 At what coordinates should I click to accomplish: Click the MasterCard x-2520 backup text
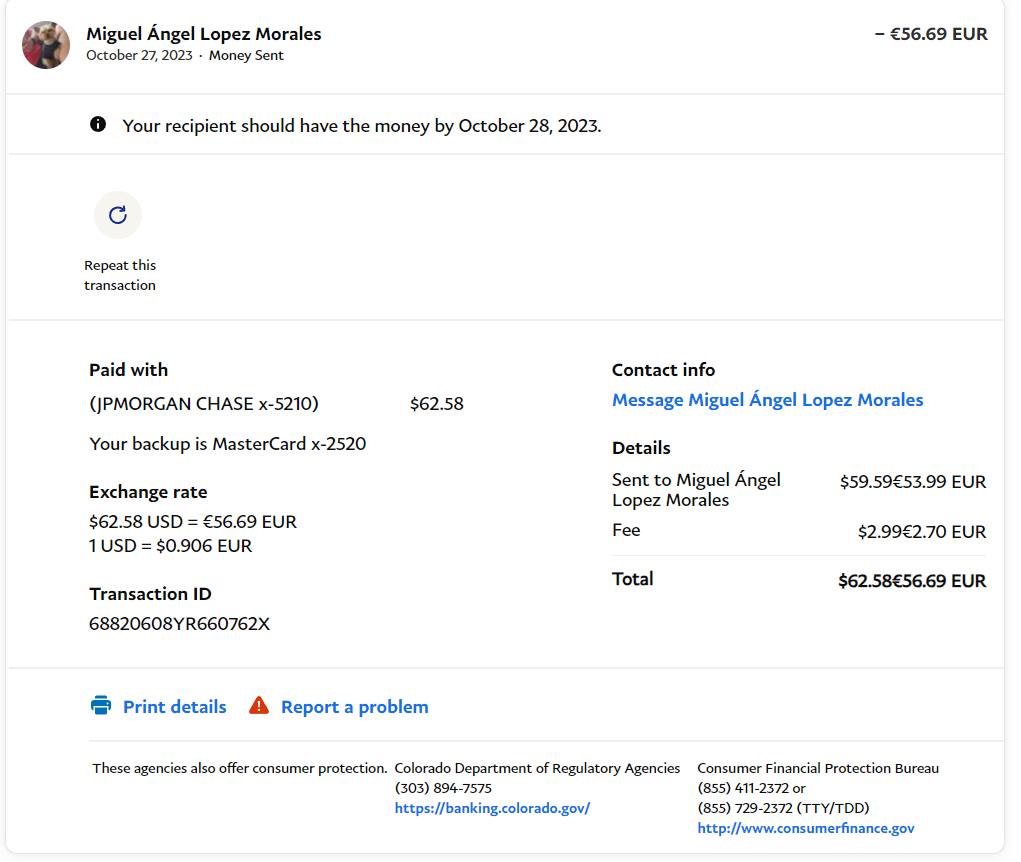tap(227, 444)
